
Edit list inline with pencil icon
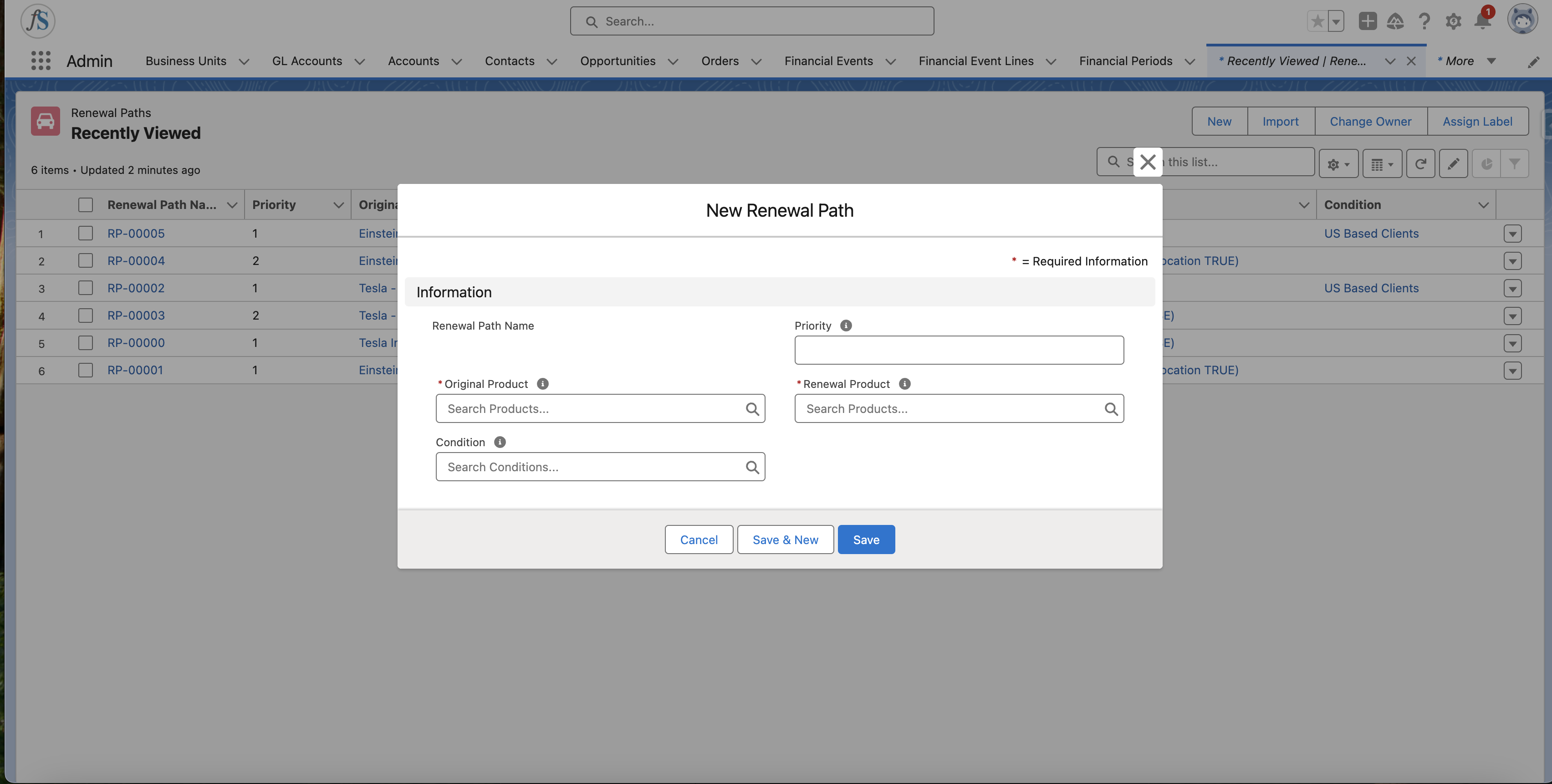pos(1453,164)
